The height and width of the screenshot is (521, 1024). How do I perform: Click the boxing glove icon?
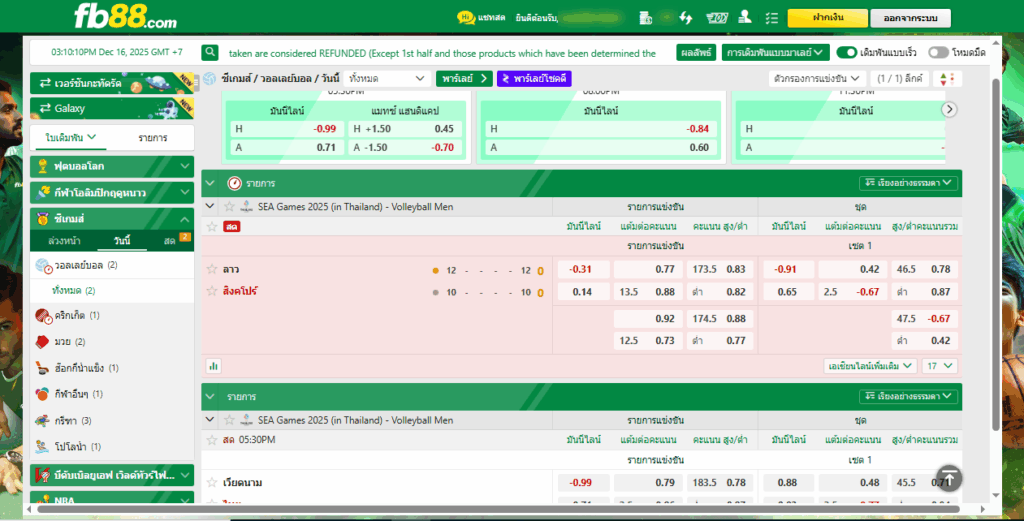coord(42,341)
